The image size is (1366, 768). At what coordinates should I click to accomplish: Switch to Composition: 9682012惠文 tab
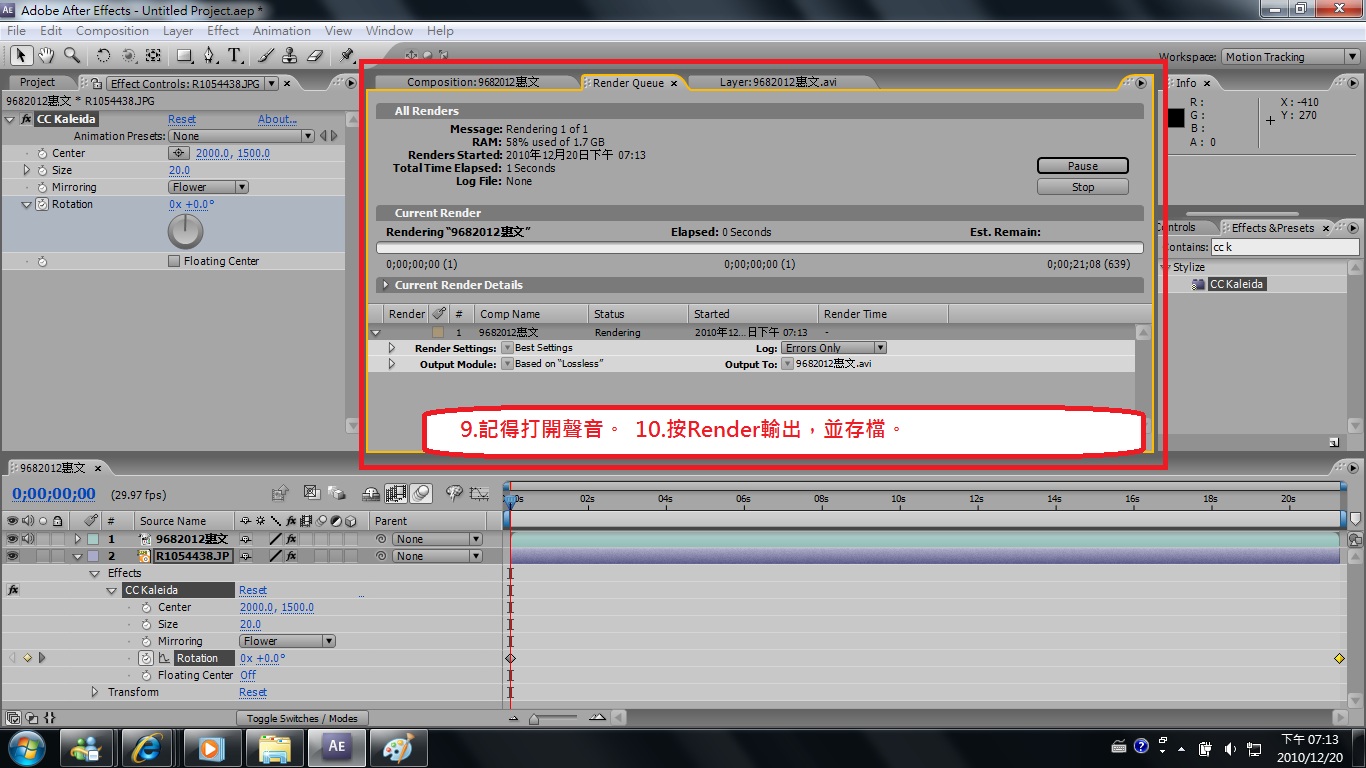point(473,83)
